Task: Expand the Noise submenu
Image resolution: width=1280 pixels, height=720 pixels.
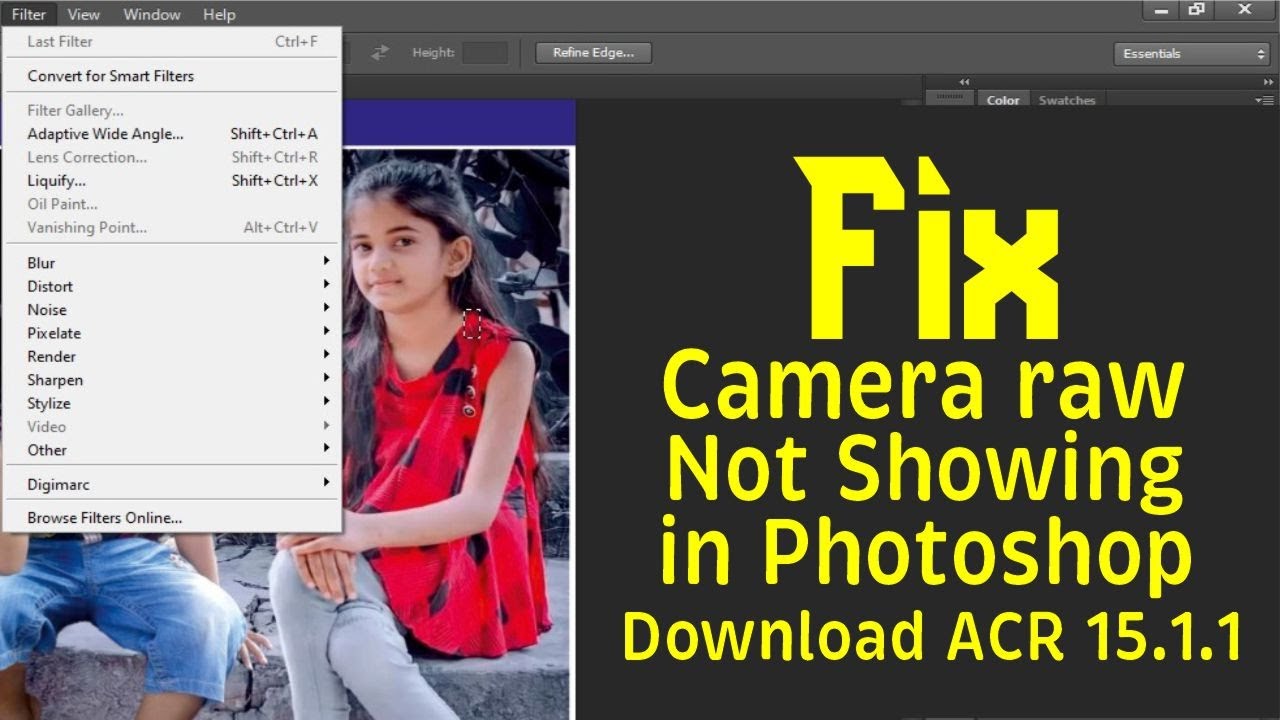Action: [172, 310]
